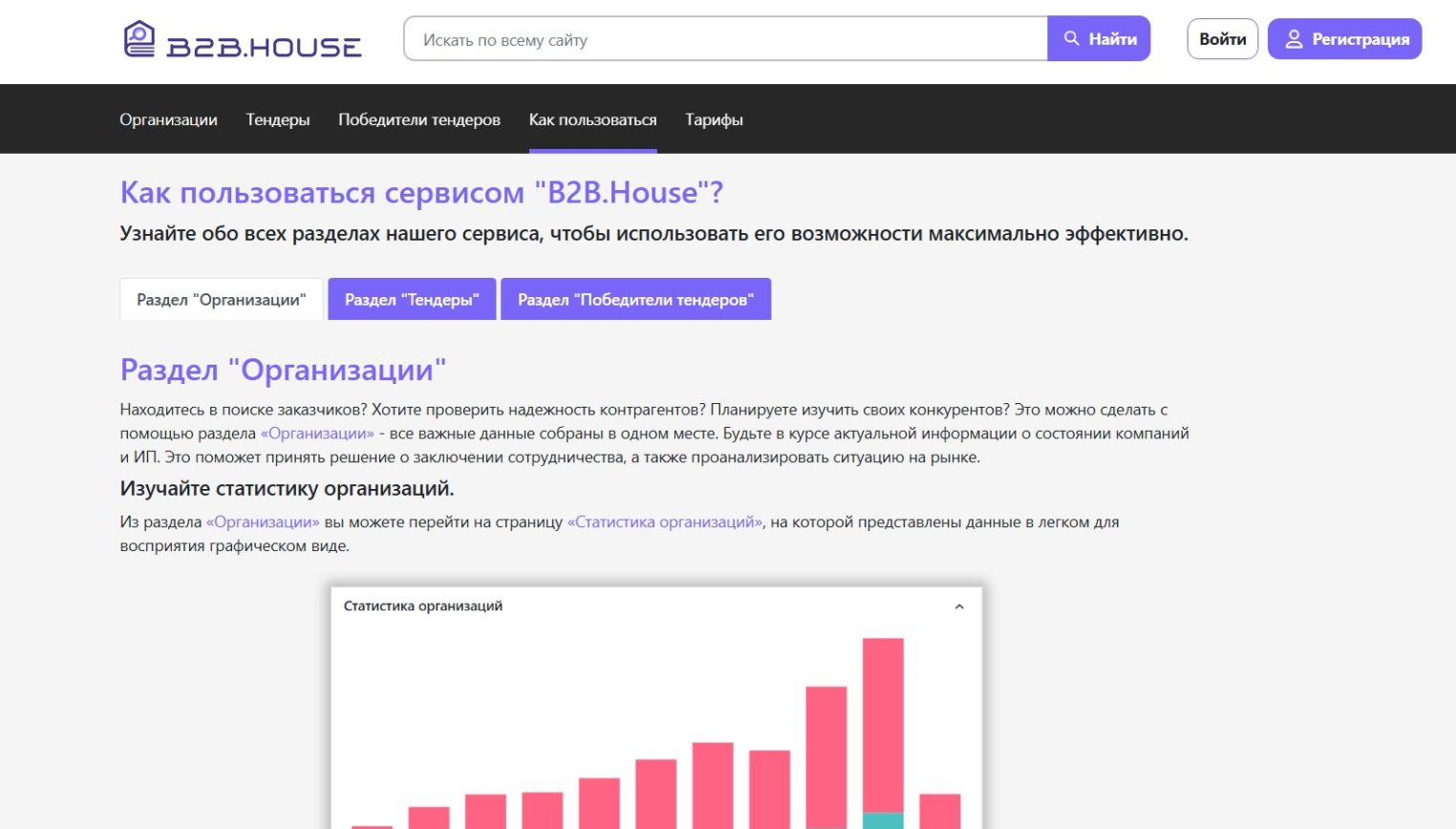
Task: Follow the «Статистика организаций» hyperlink
Action: (x=665, y=522)
